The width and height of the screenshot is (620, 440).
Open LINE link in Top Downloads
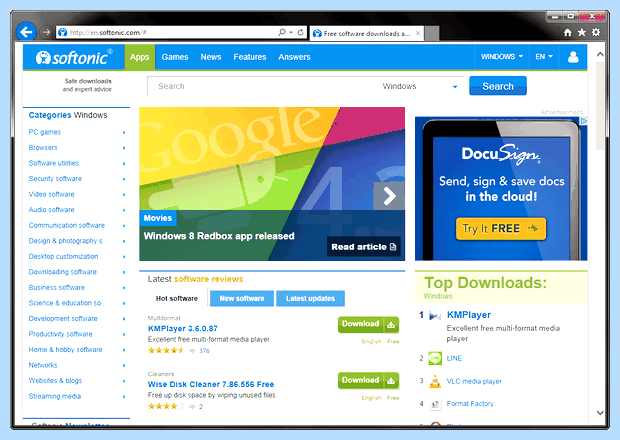(454, 358)
